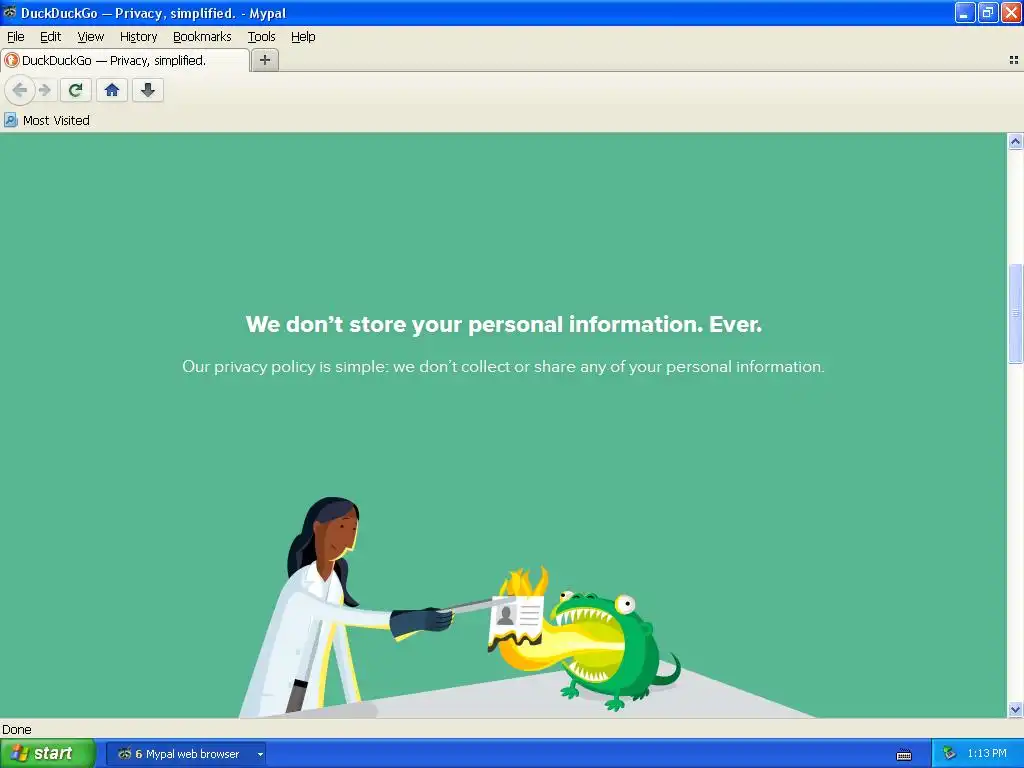Open the Bookmarks menu

tap(202, 37)
